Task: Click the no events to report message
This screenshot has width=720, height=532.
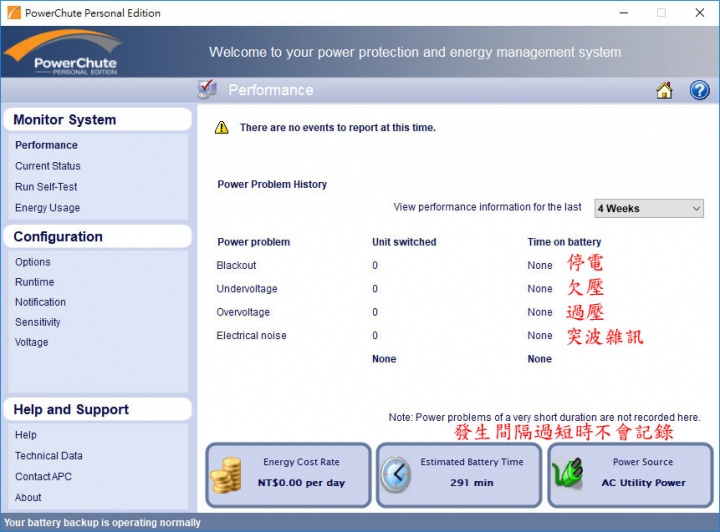Action: point(338,128)
